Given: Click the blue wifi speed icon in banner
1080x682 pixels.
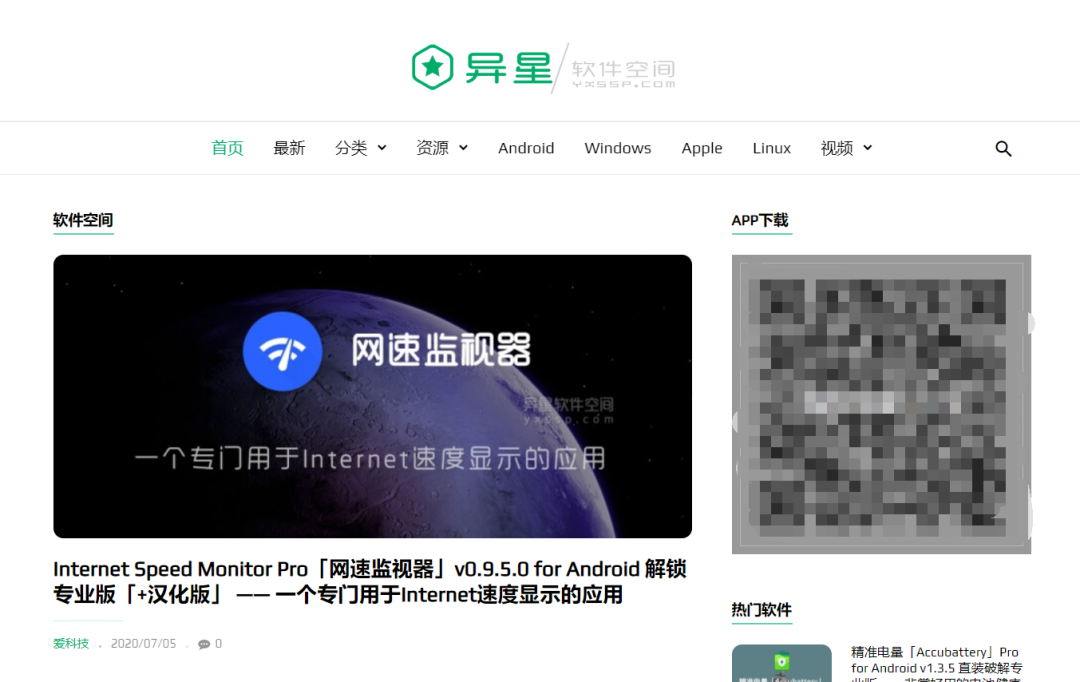Looking at the screenshot, I should (282, 351).
